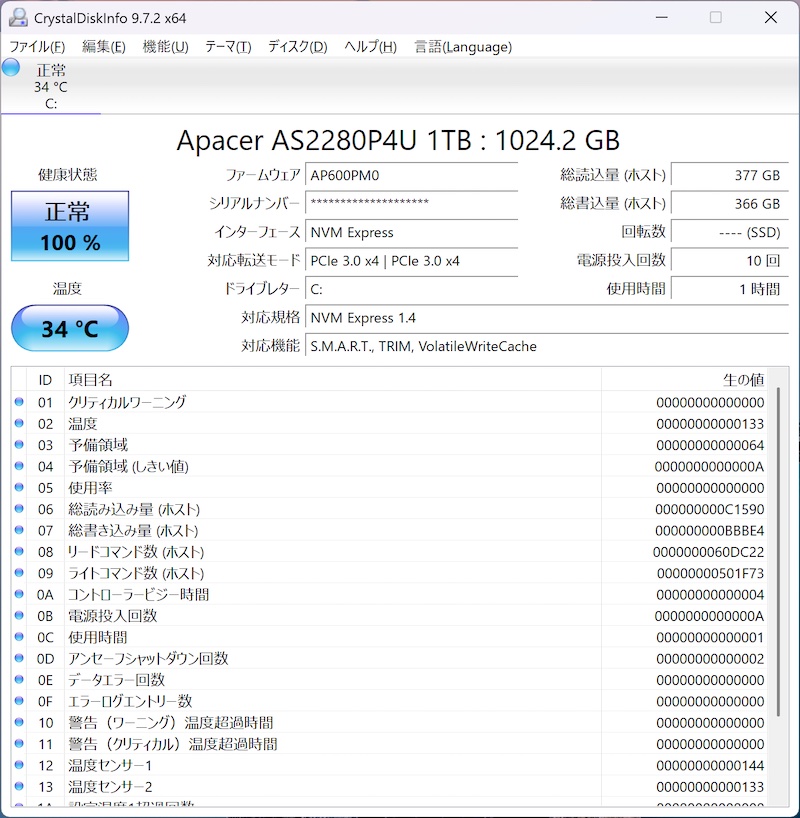Click the NVM Express interface field
This screenshot has width=800, height=818.
click(x=411, y=232)
